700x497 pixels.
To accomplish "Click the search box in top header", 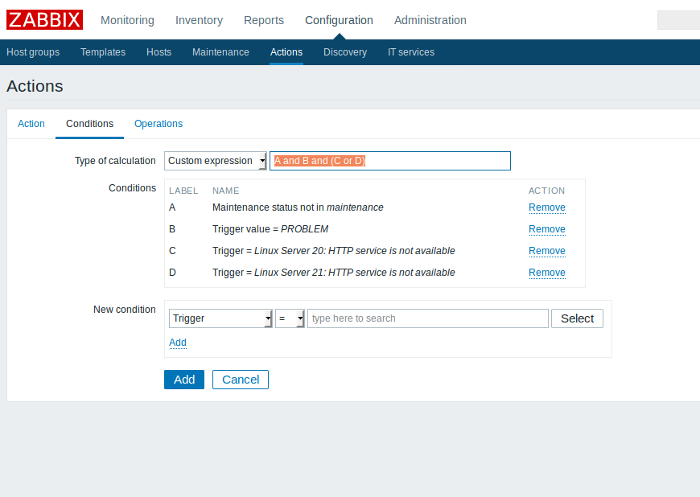I will coord(678,20).
